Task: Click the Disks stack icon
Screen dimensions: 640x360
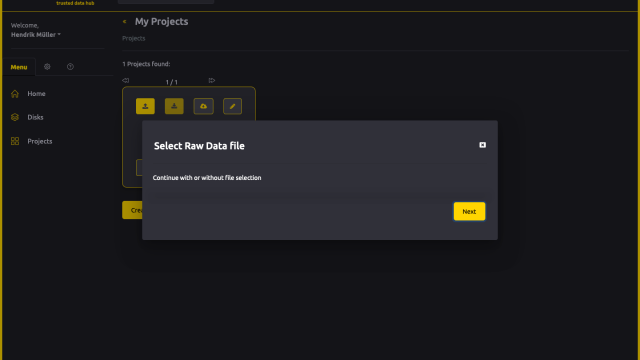Action: (15, 117)
